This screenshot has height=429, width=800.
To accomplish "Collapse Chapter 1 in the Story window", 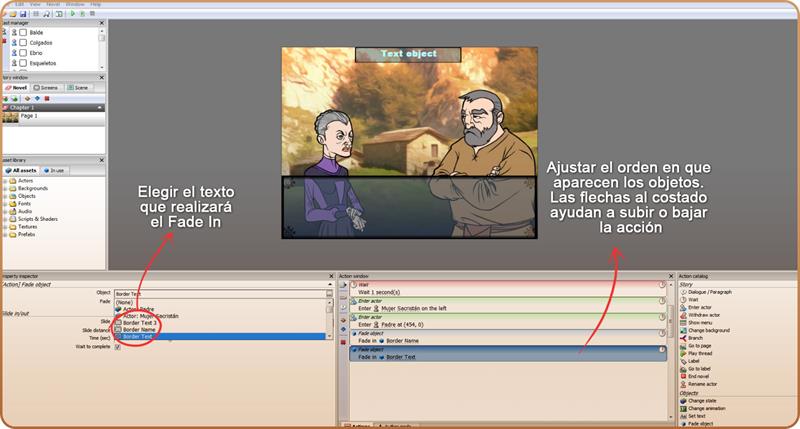I will pos(100,108).
